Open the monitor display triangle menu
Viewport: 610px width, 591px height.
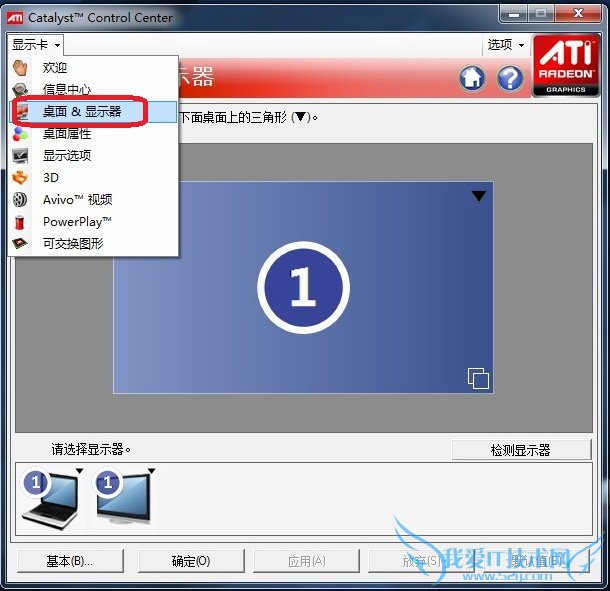[x=151, y=471]
